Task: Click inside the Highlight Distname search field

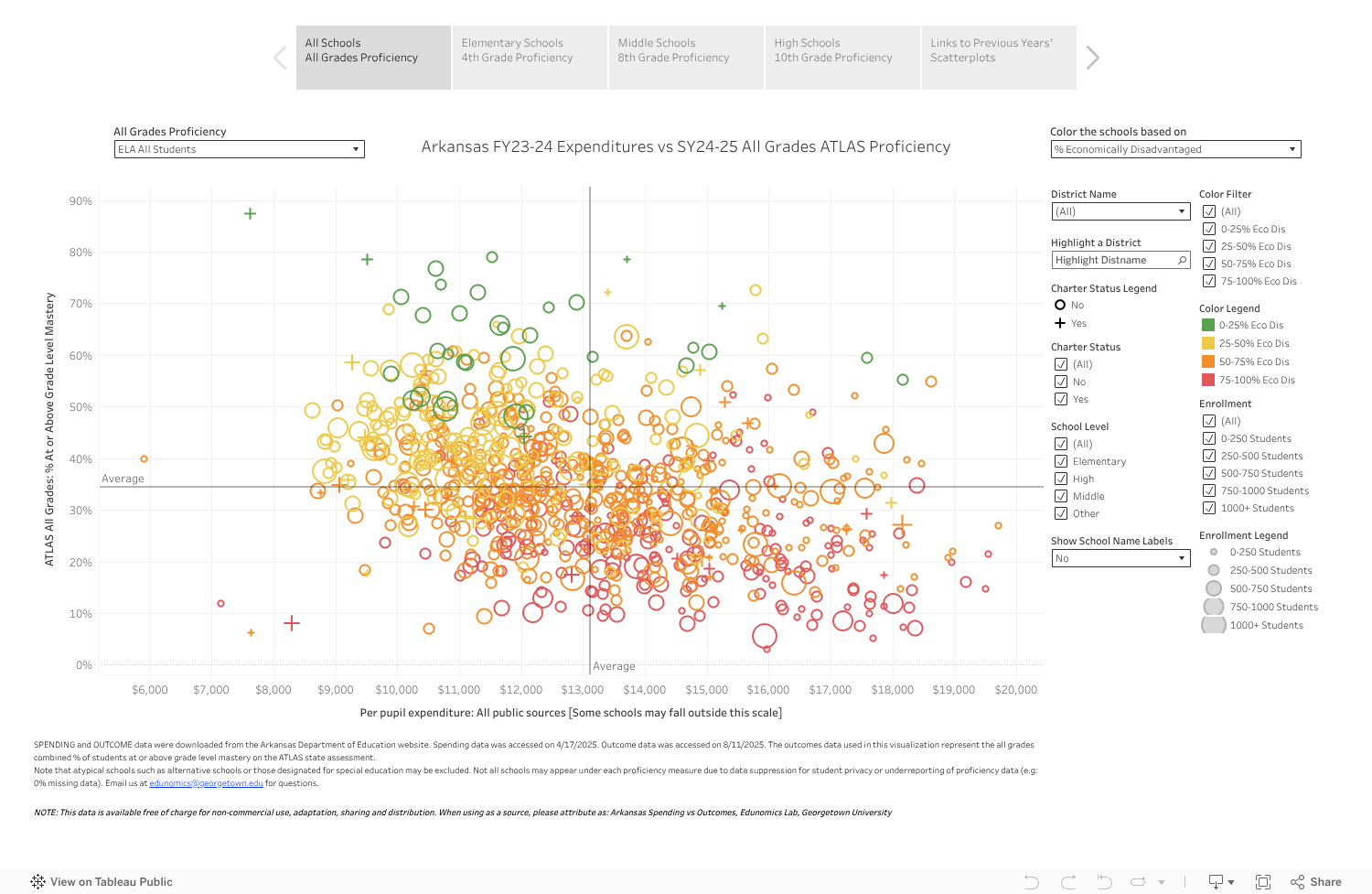Action: pyautogui.click(x=1114, y=260)
